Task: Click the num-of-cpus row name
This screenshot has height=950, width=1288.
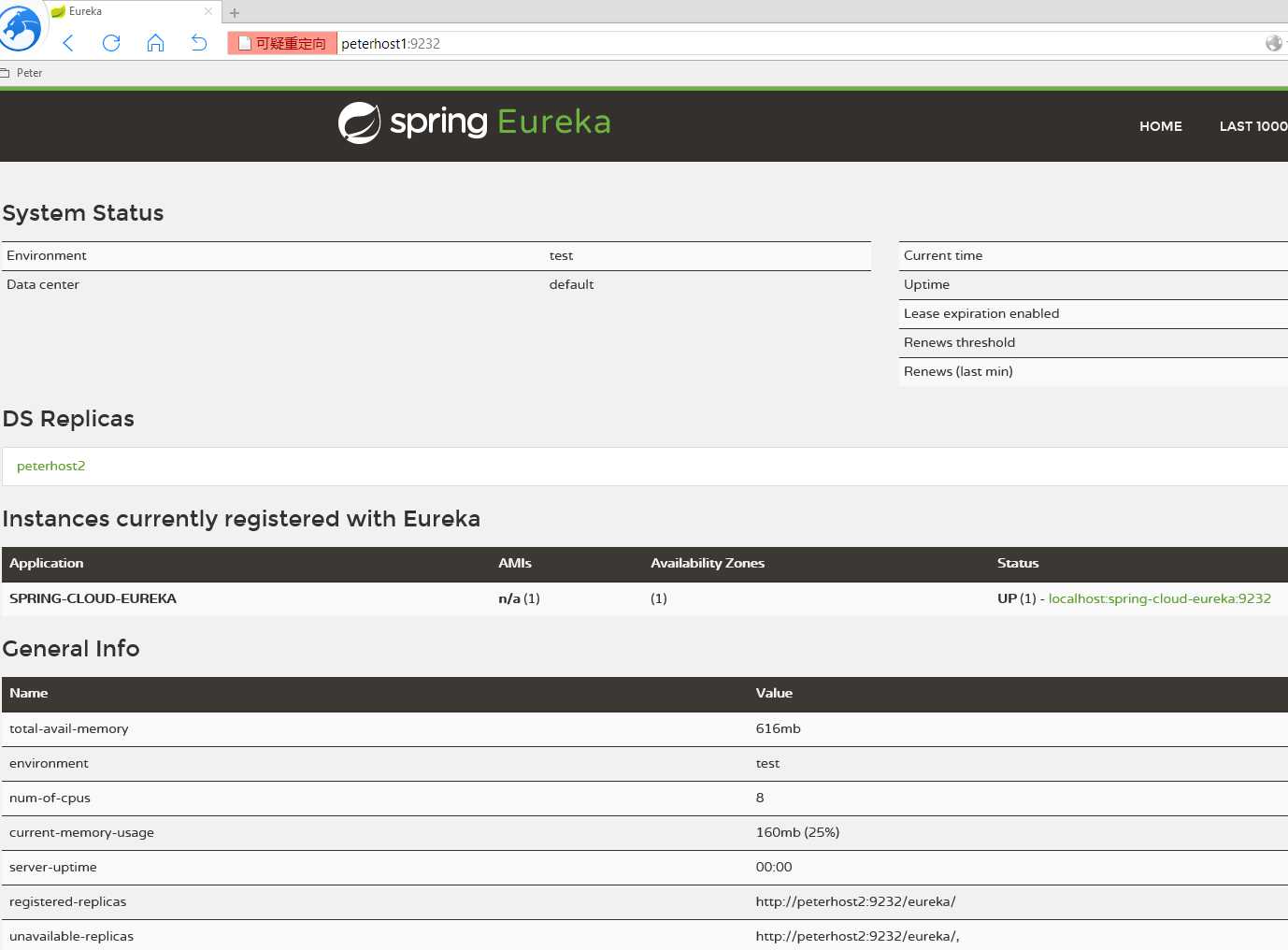Action: pyautogui.click(x=50, y=798)
